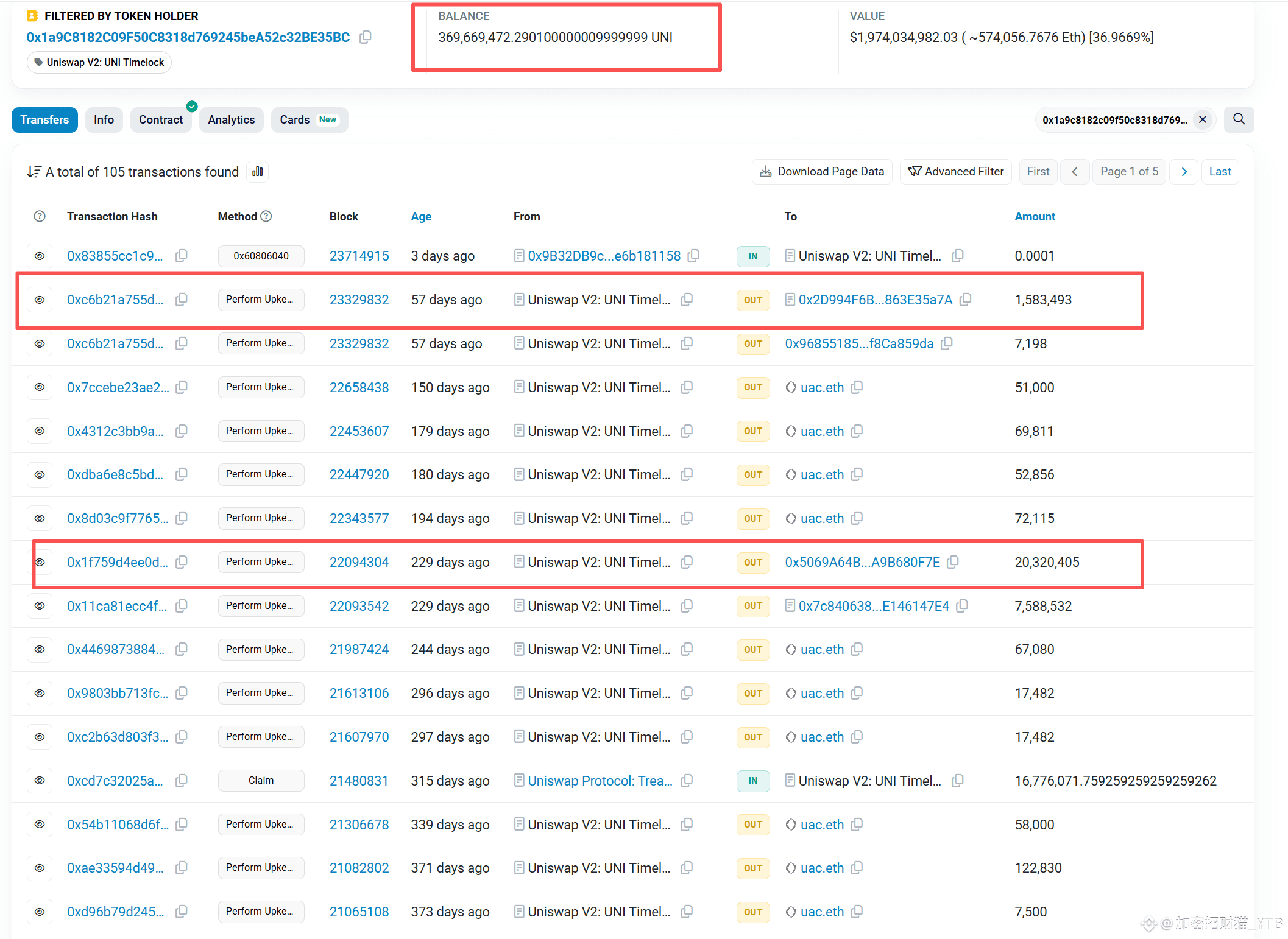Open block 23714915 link
The image size is (1288, 939).
pyautogui.click(x=359, y=256)
